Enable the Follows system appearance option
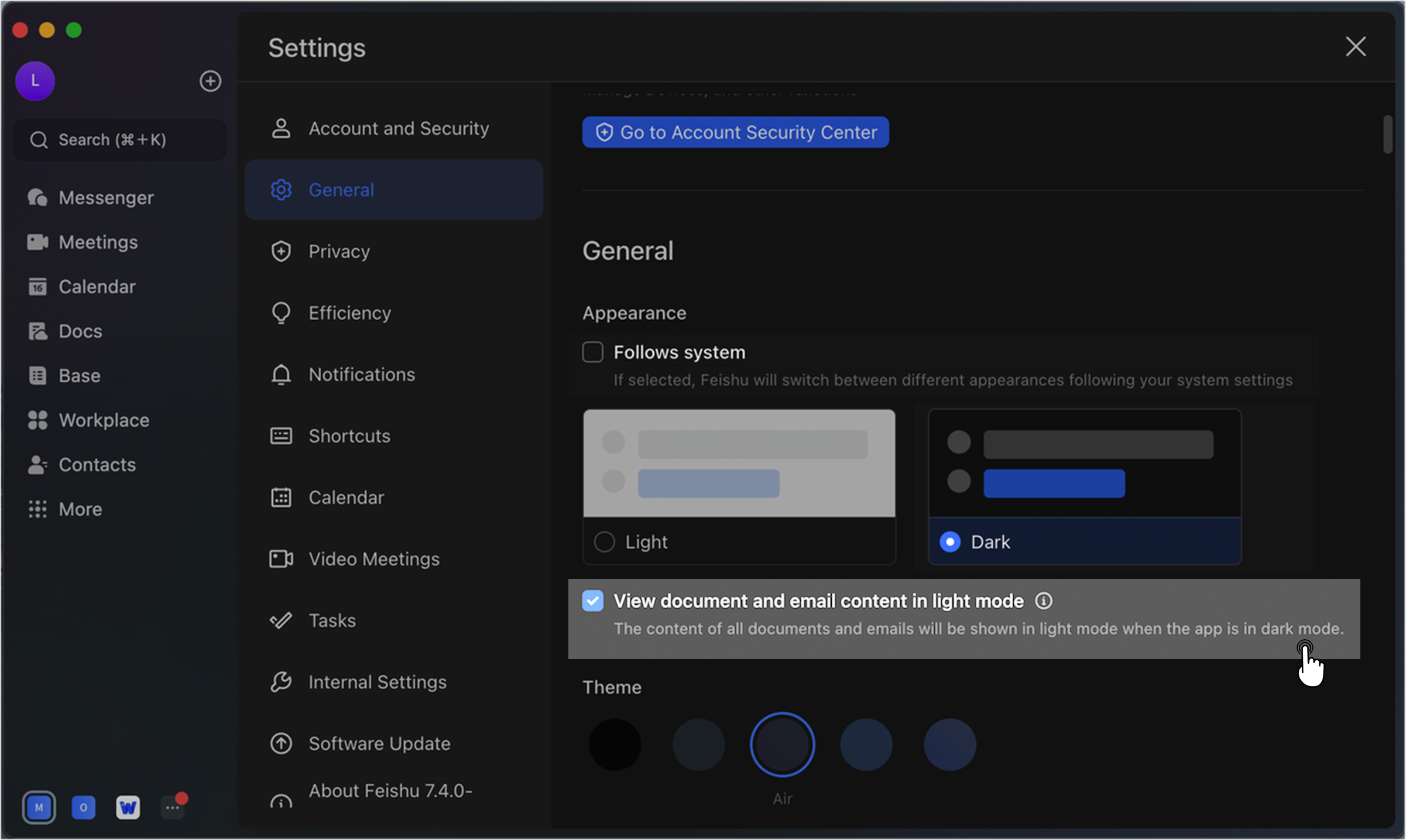This screenshot has width=1406, height=840. pos(592,352)
